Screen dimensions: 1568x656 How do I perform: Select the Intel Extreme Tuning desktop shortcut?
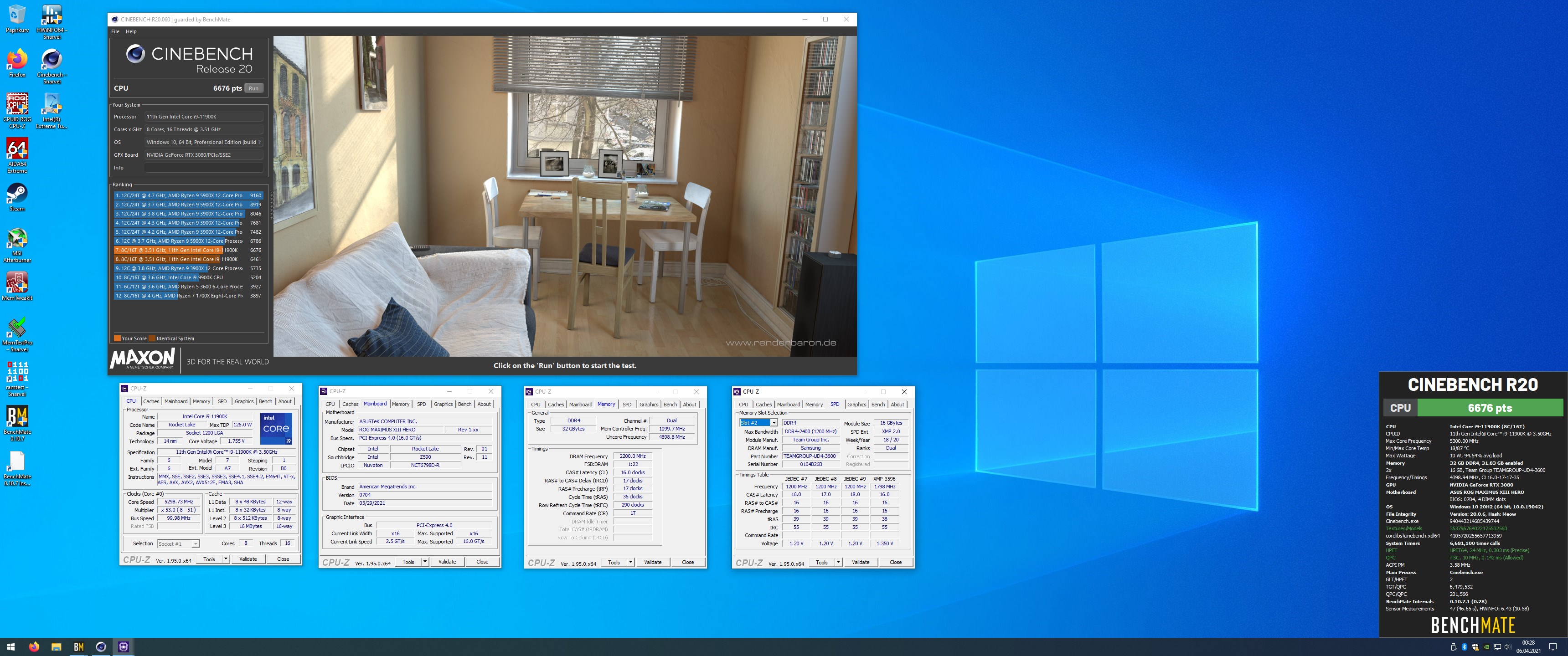pos(52,111)
